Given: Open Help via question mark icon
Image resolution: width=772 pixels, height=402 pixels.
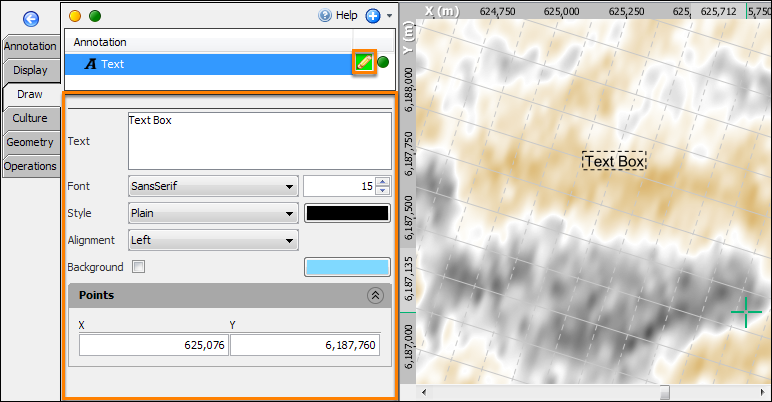Looking at the screenshot, I should (x=325, y=16).
